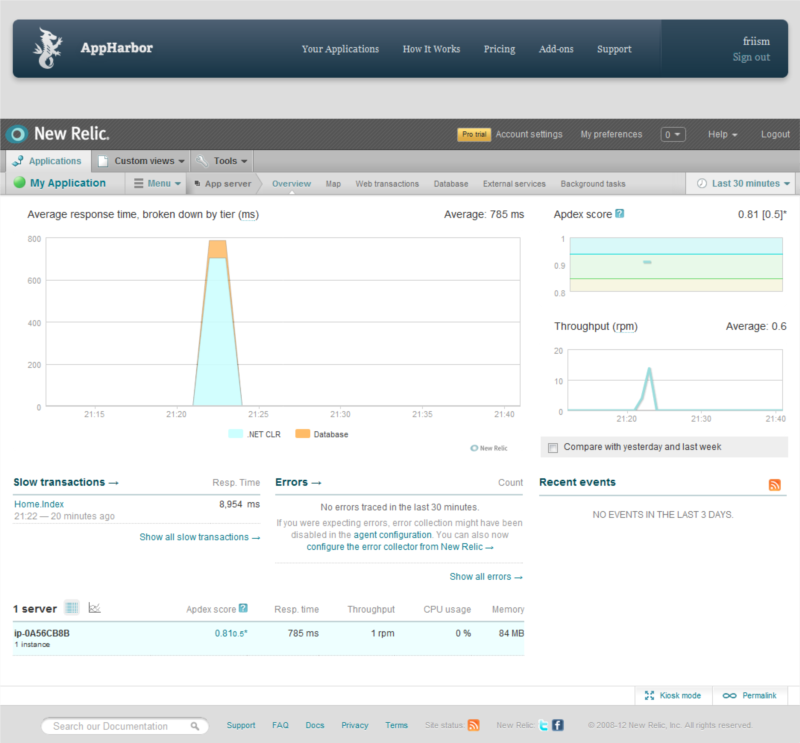Screen dimensions: 800x743
Task: Open the footer Support link
Action: click(x=241, y=725)
